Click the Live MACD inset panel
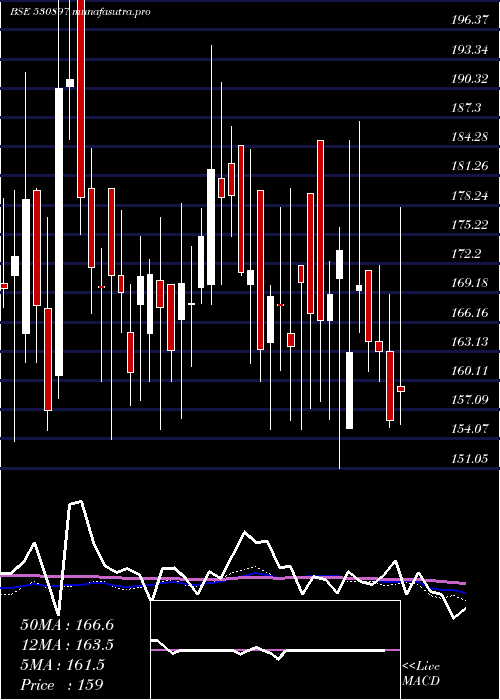This screenshot has width=500, height=700. pos(275,650)
